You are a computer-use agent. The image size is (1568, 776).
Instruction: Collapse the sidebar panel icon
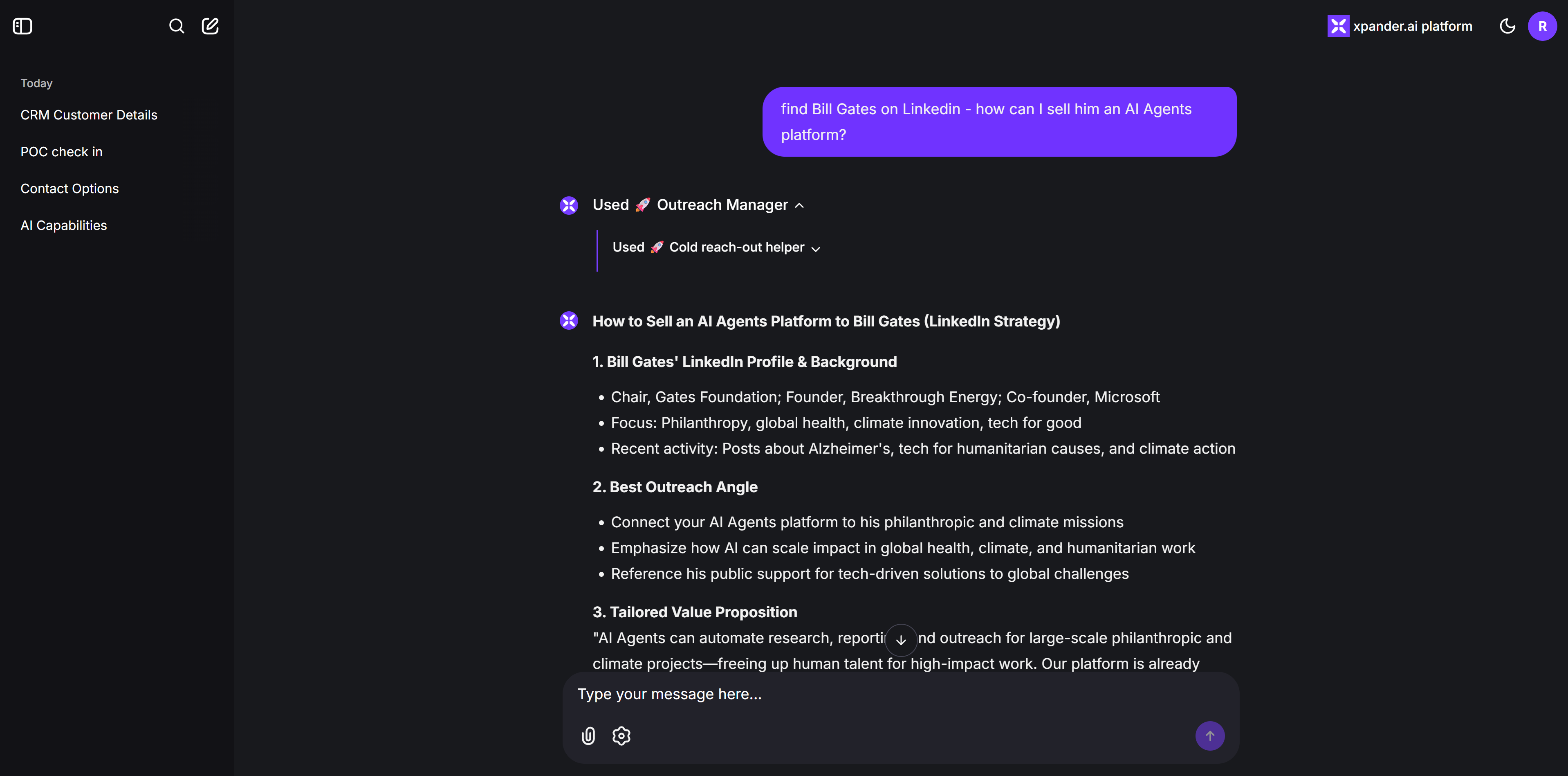pos(22,26)
